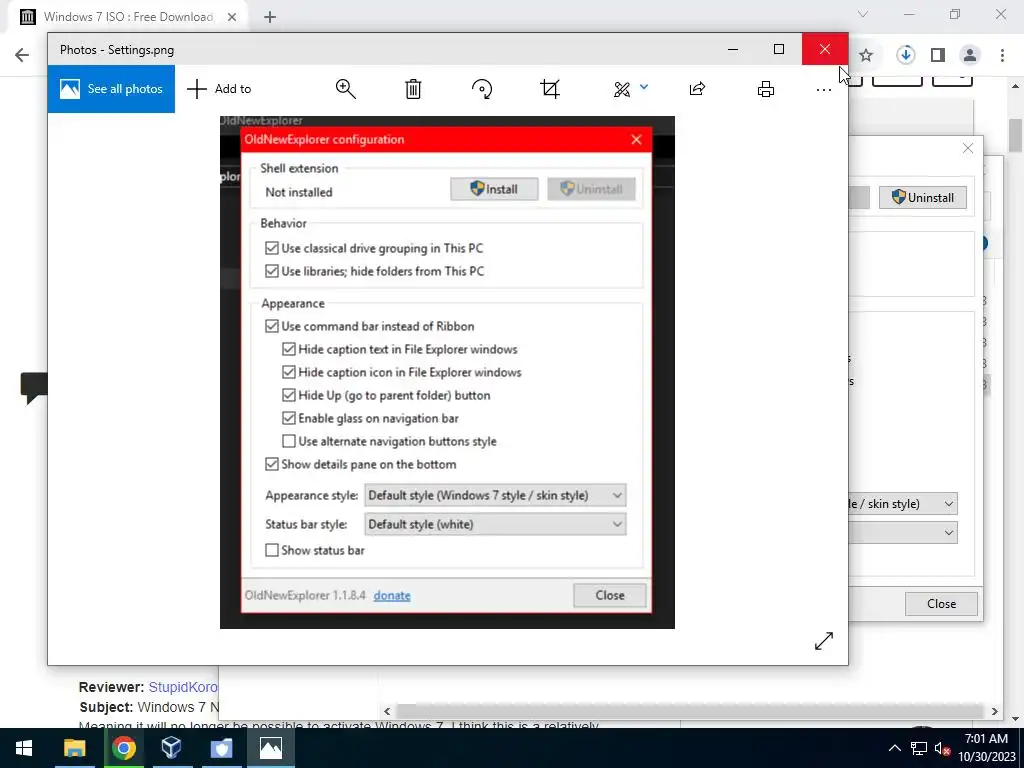Viewport: 1024px width, 768px height.
Task: Click the StupidKoro reviewer link
Action: coord(183,687)
